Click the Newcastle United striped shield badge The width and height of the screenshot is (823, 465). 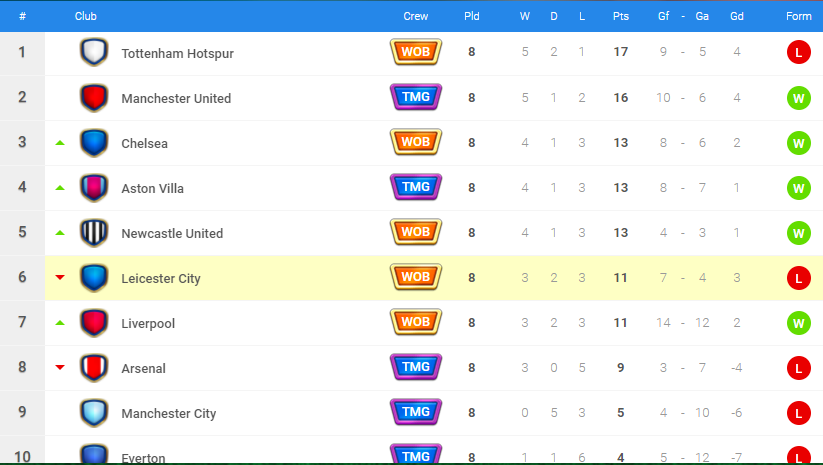pyautogui.click(x=94, y=232)
